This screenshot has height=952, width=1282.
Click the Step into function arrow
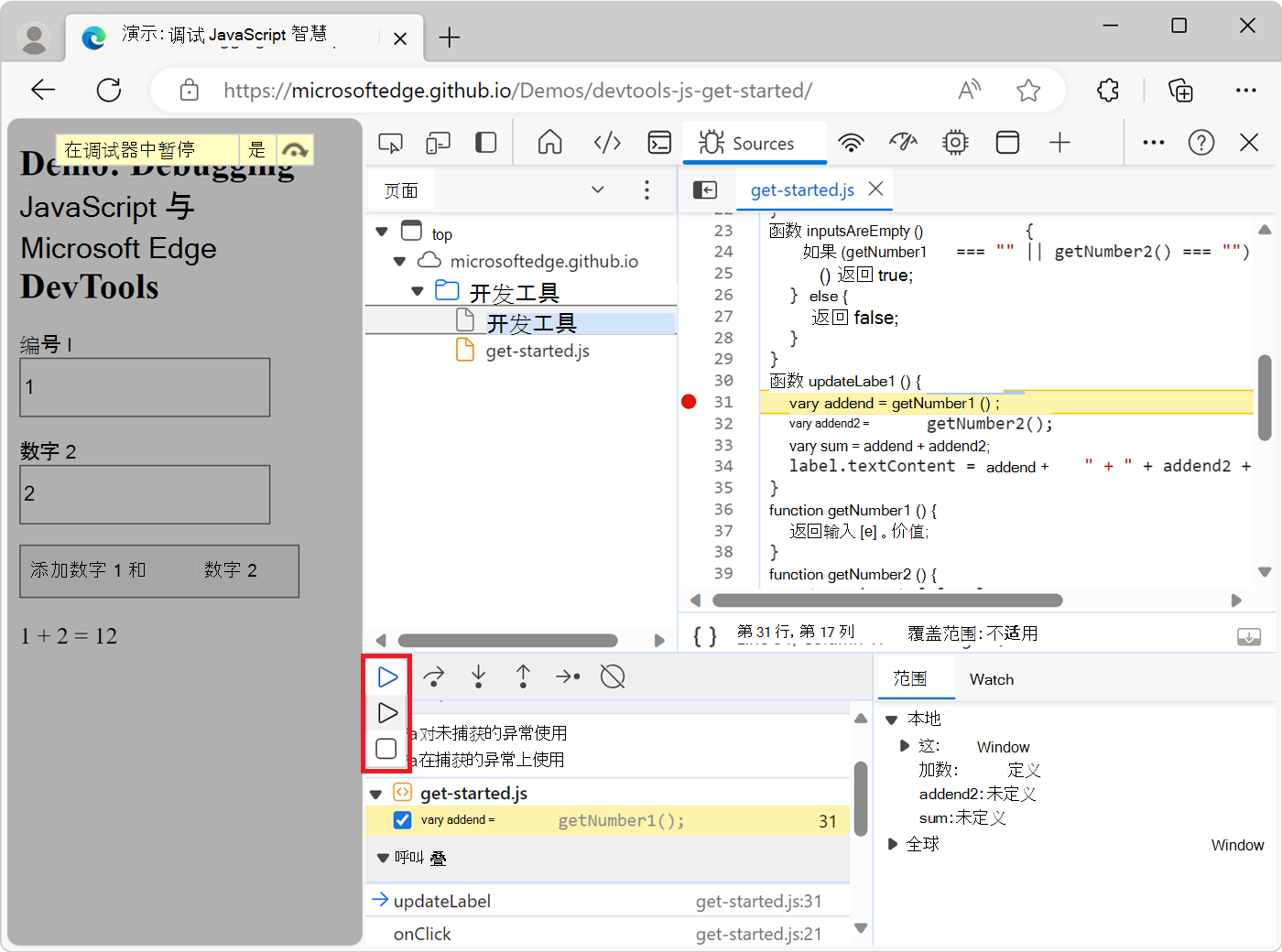478,677
